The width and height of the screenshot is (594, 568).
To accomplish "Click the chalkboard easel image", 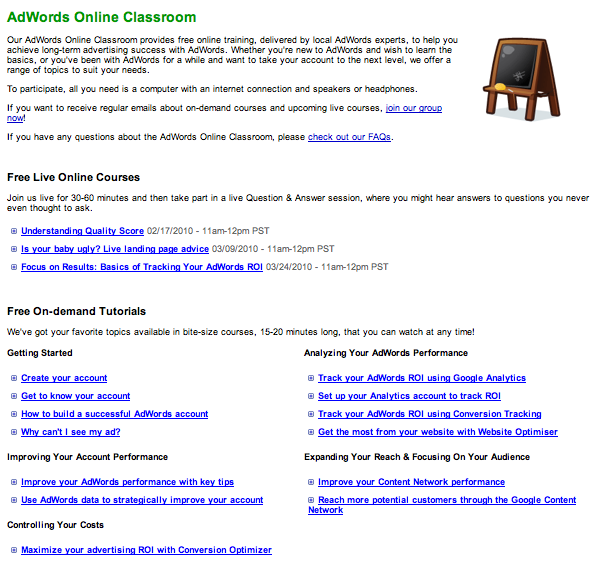I will click(521, 79).
